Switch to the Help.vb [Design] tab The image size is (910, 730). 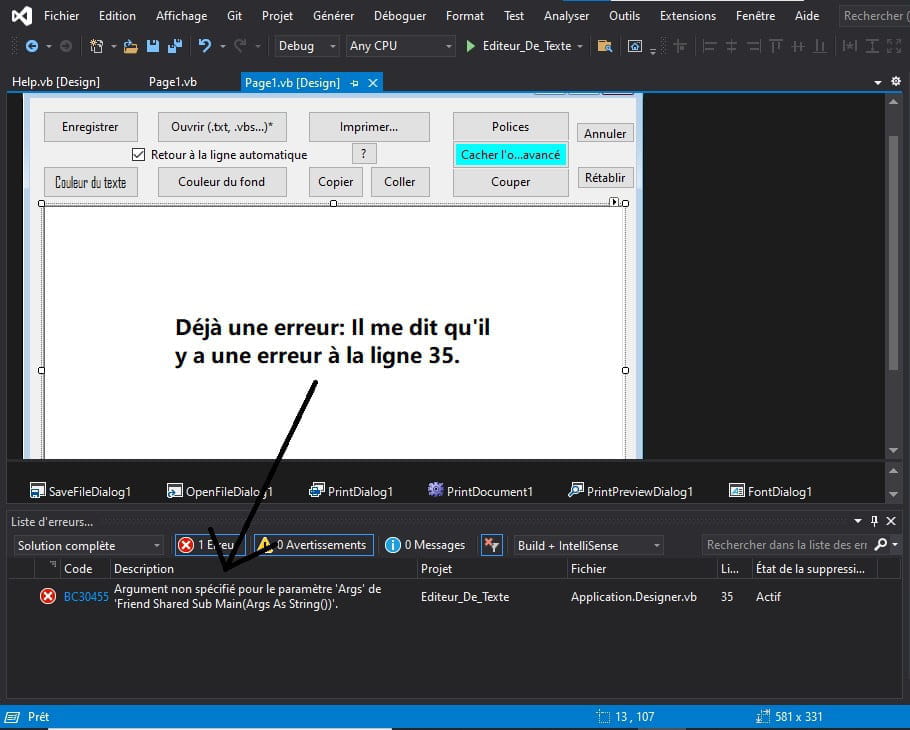(x=56, y=82)
